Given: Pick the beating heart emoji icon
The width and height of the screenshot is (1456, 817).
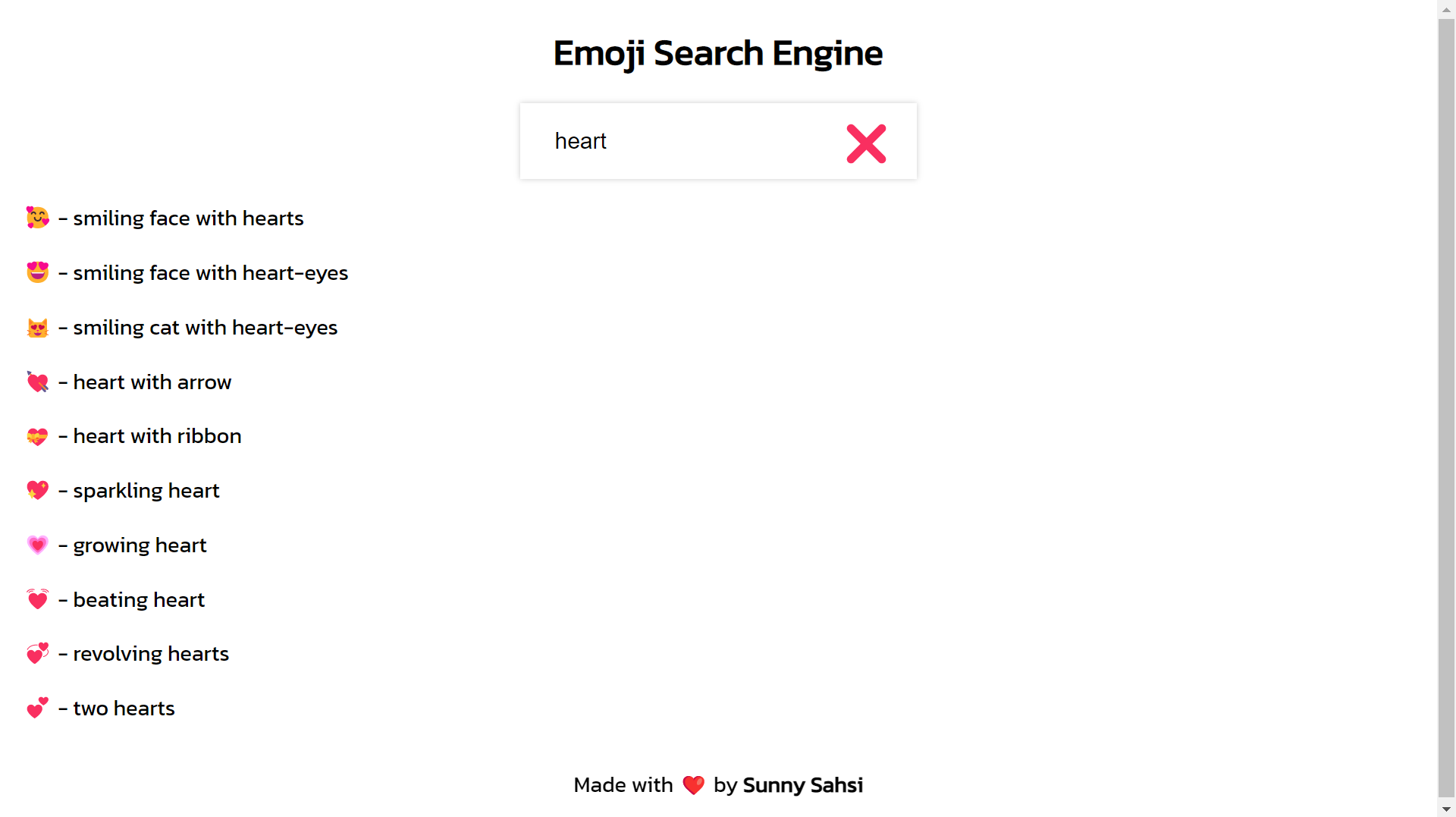Looking at the screenshot, I should click(37, 599).
